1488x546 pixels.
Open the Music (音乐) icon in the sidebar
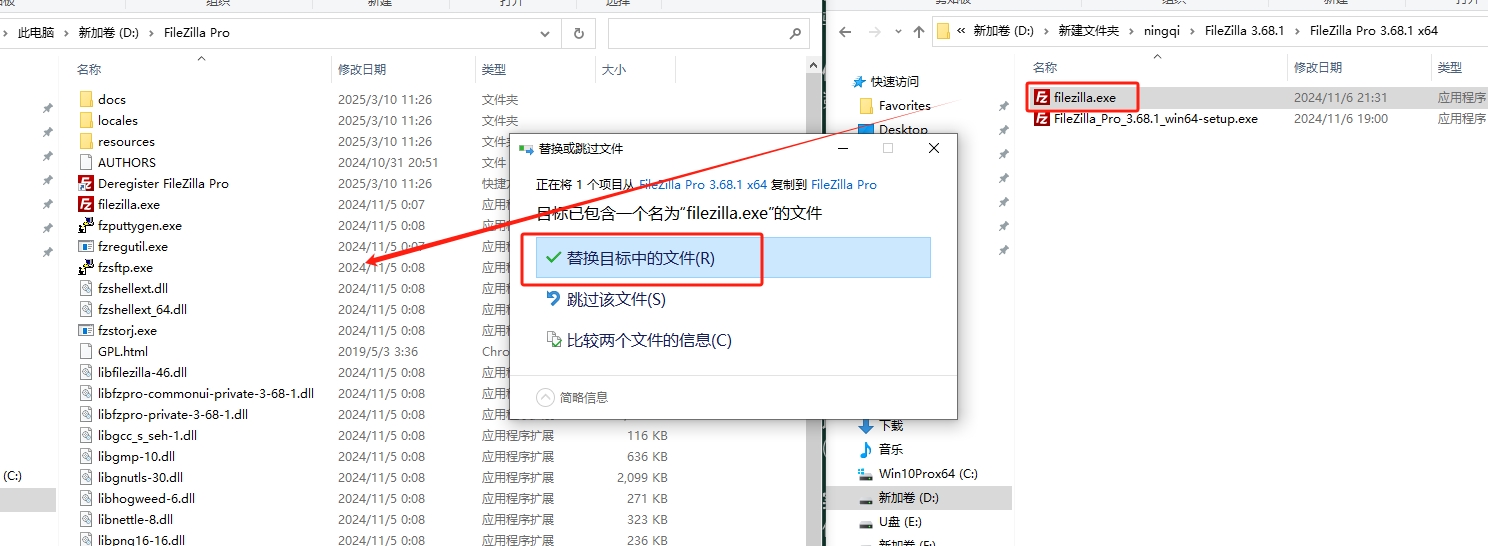[x=866, y=450]
